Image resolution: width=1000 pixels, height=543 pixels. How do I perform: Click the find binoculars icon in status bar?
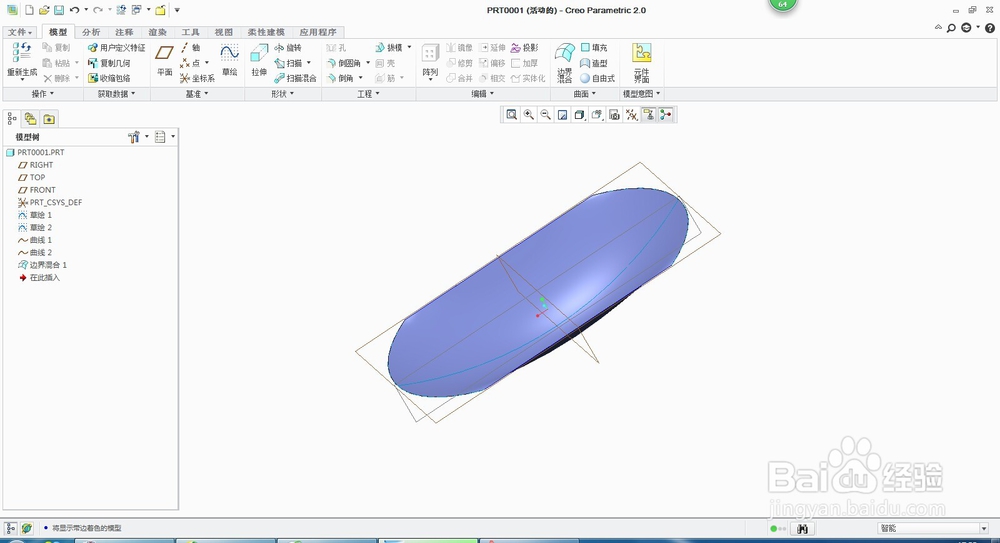(x=803, y=529)
